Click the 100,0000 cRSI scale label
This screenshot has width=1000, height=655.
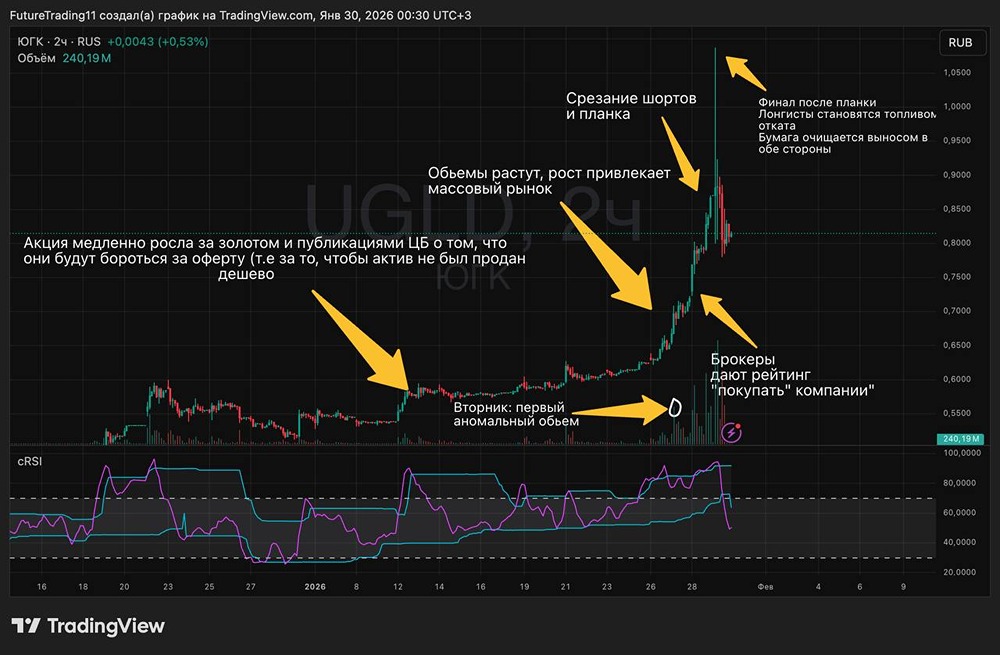[962, 453]
